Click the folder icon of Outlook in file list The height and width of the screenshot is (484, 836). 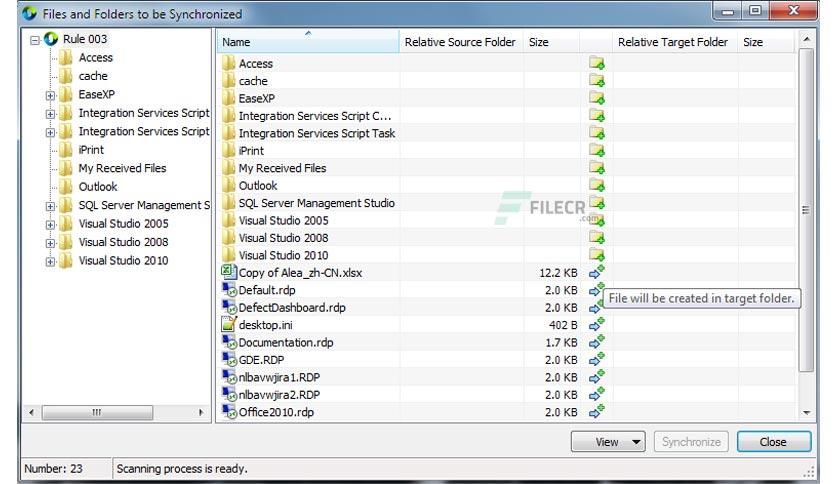click(229, 185)
